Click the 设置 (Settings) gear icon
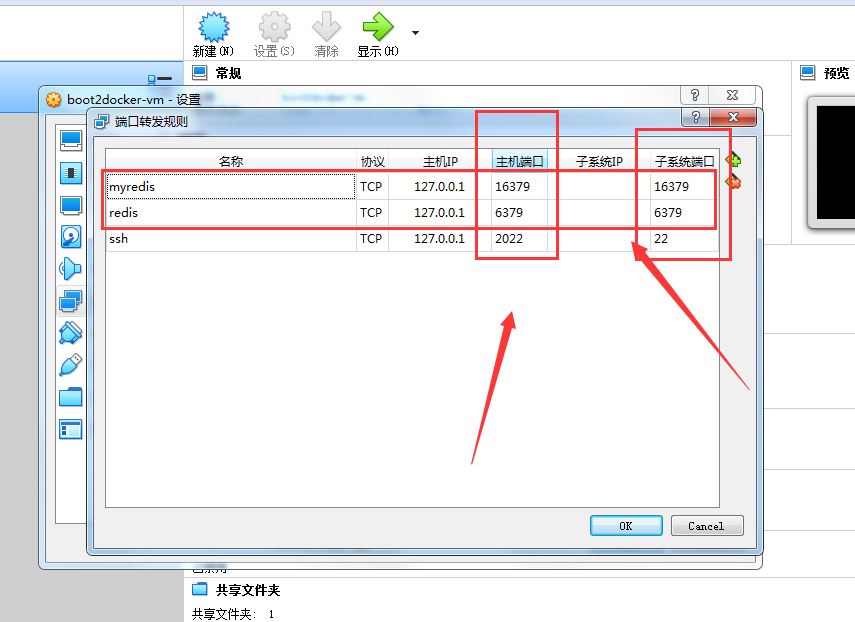 [274, 27]
